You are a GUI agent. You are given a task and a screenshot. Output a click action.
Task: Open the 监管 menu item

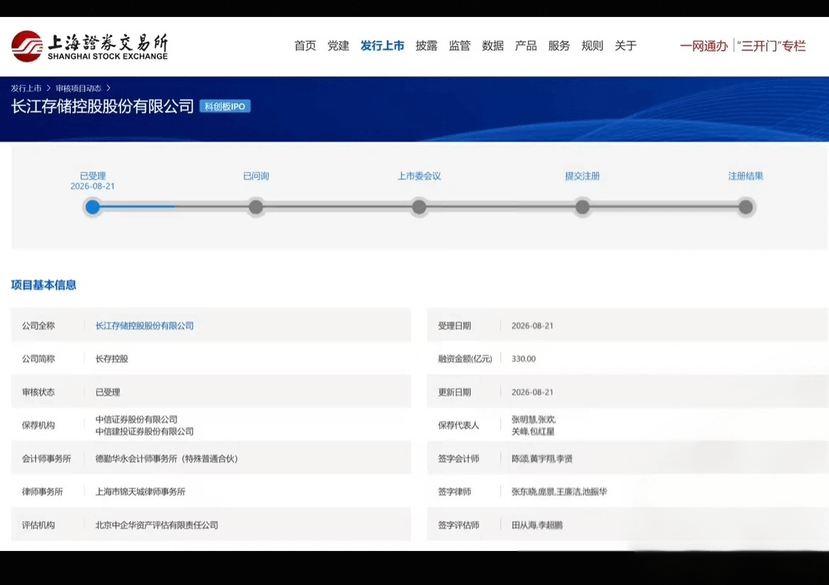[459, 46]
